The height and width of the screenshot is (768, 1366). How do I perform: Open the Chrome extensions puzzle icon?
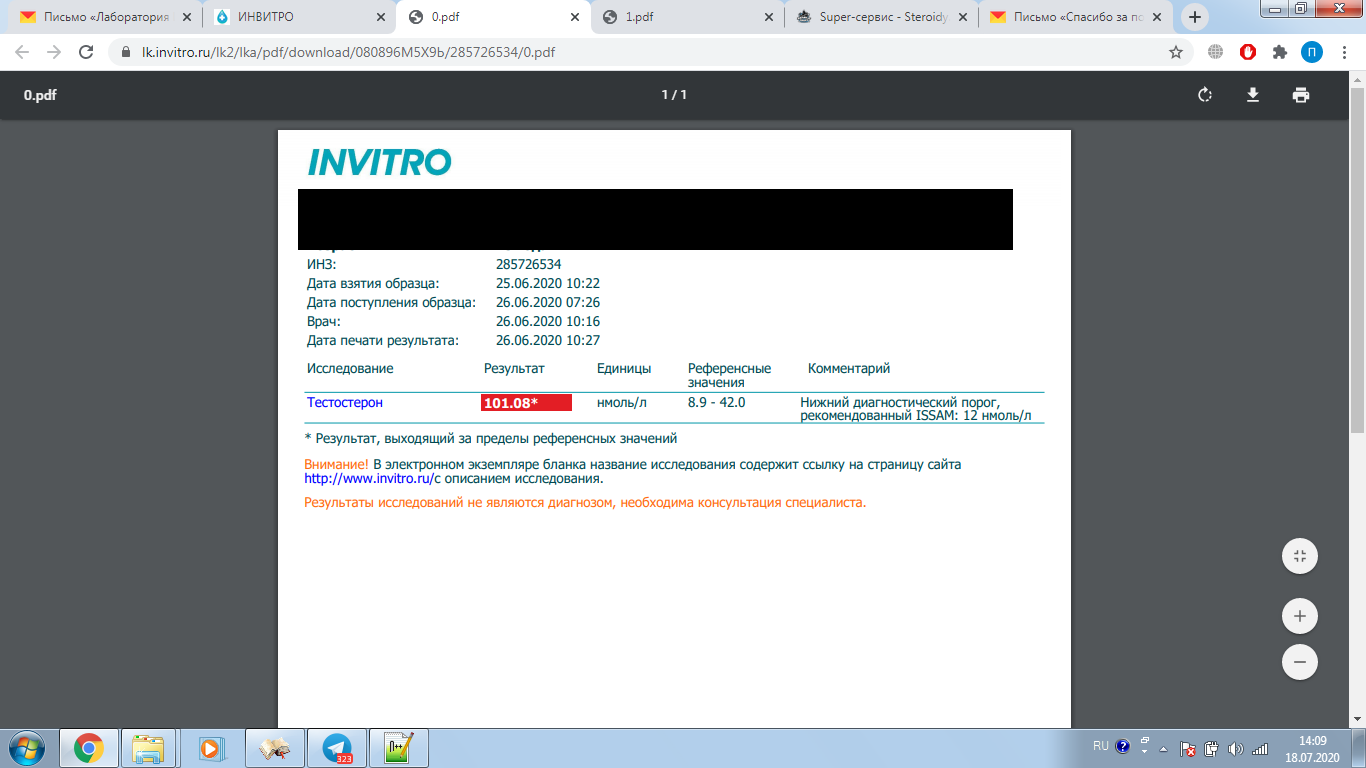[x=1279, y=52]
